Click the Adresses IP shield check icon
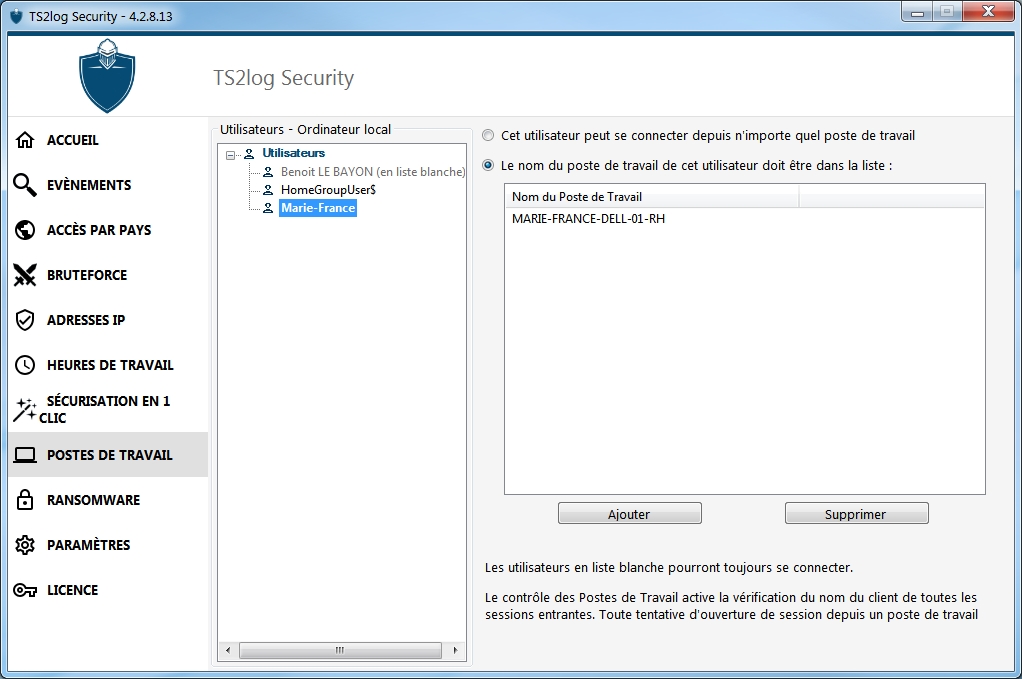Viewport: 1022px width, 679px height. click(x=25, y=320)
